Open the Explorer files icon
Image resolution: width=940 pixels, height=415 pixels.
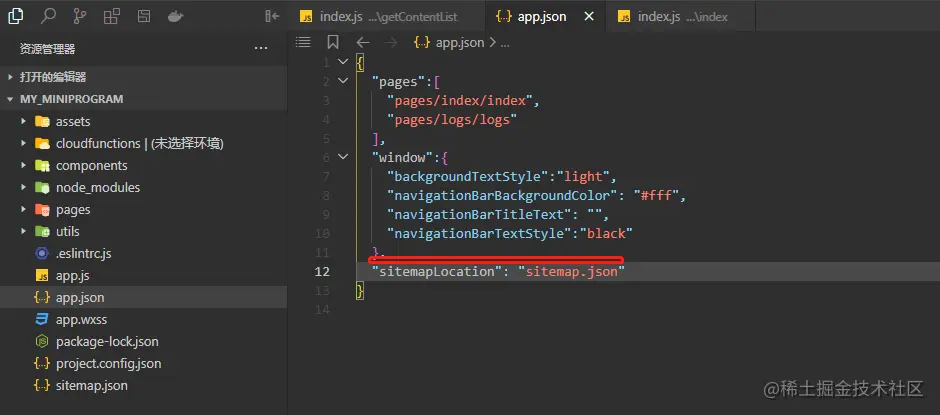click(16, 16)
